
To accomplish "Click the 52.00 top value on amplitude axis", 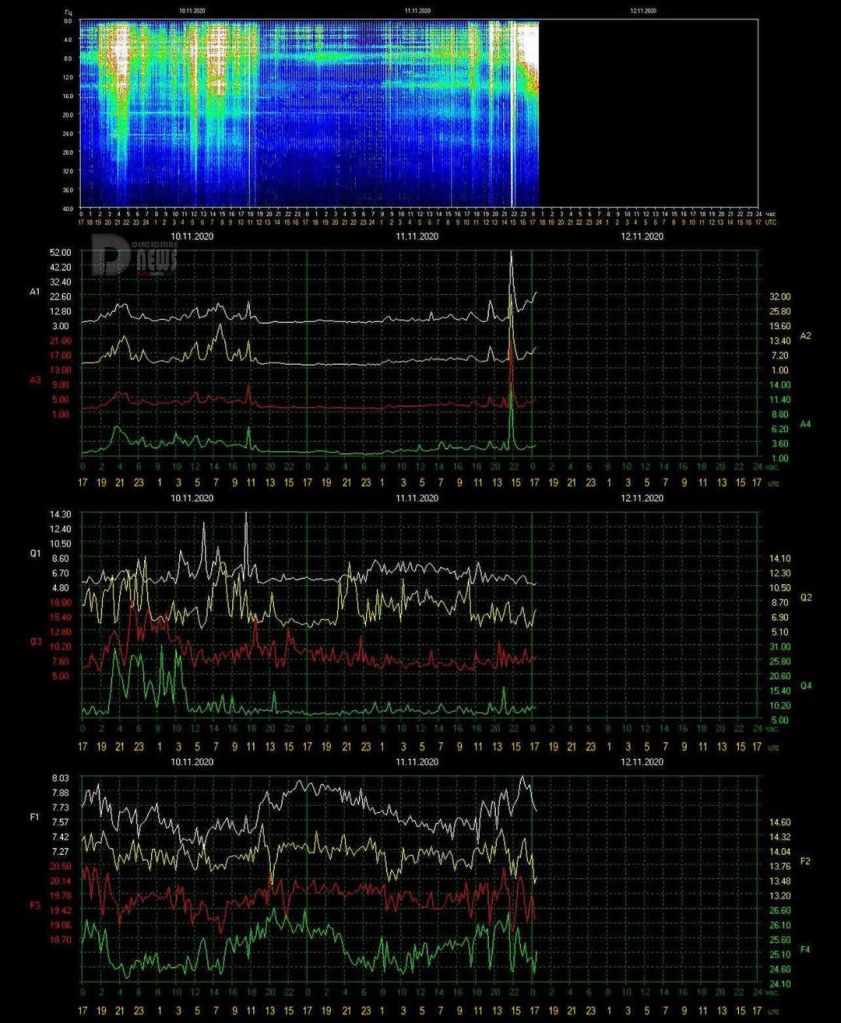I will click(60, 252).
